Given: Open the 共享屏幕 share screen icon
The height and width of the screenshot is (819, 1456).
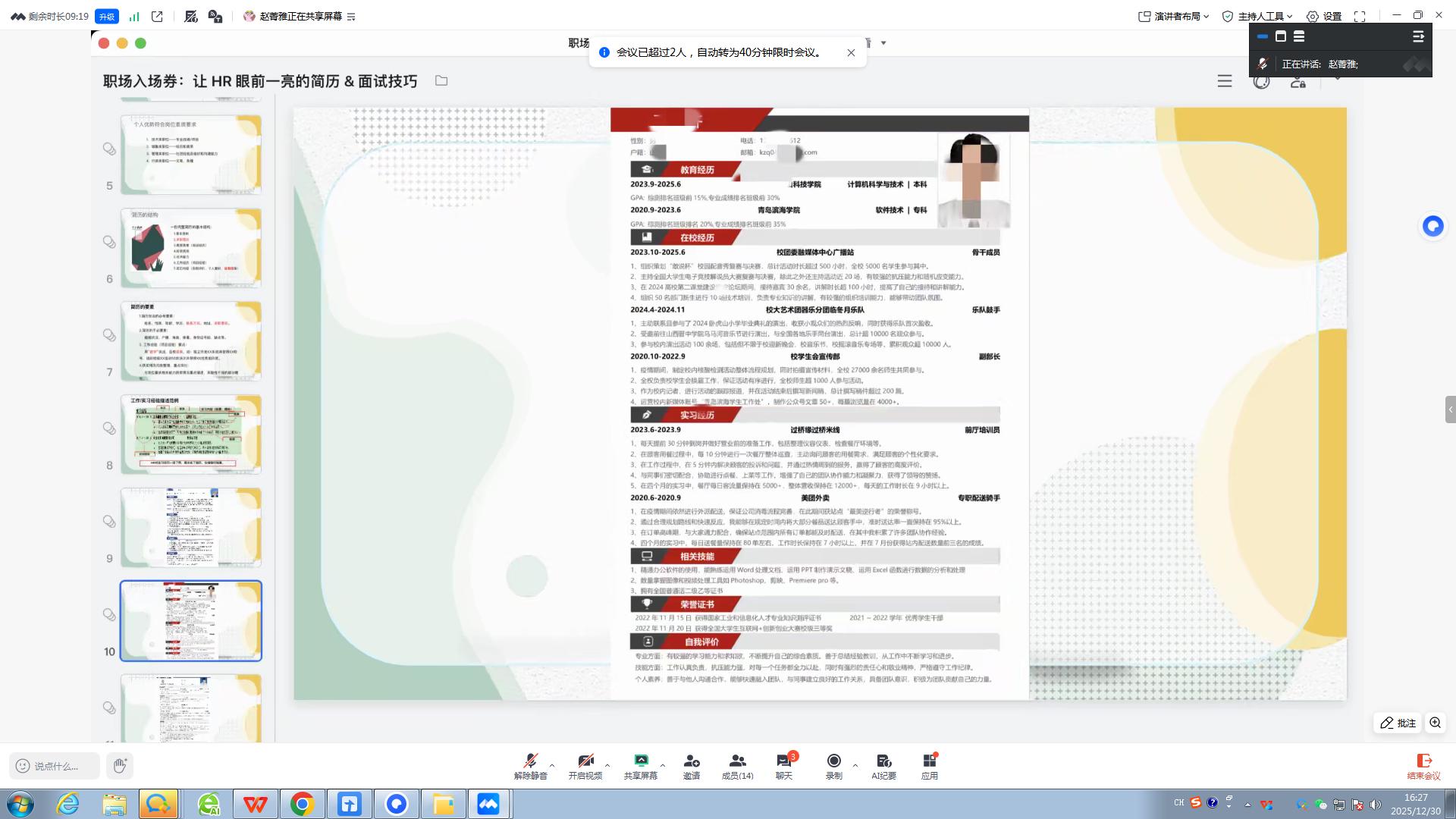Looking at the screenshot, I should pos(640,765).
